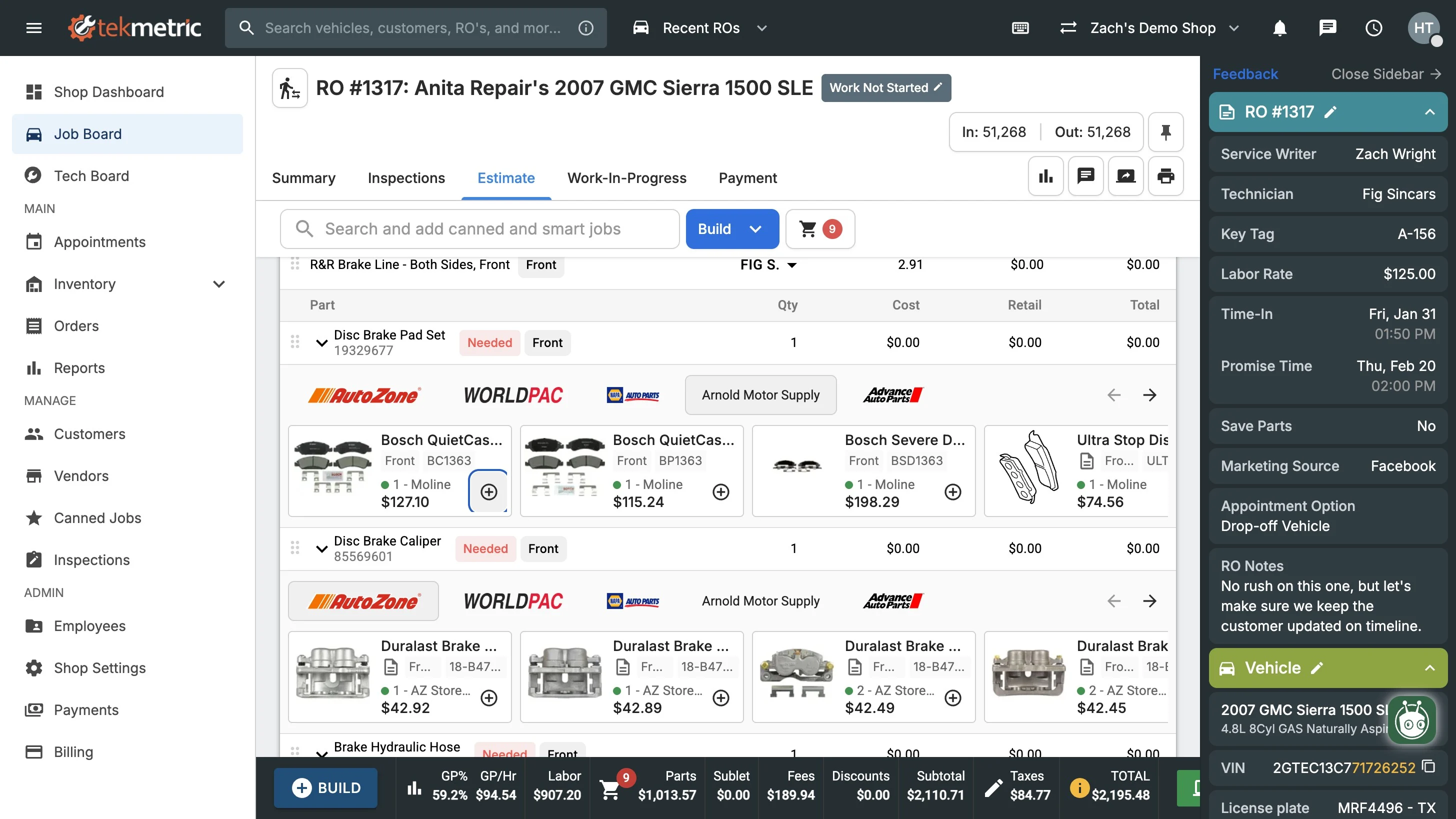Open the time clock icon in the header
This screenshot has width=1456, height=819.
click(1373, 27)
